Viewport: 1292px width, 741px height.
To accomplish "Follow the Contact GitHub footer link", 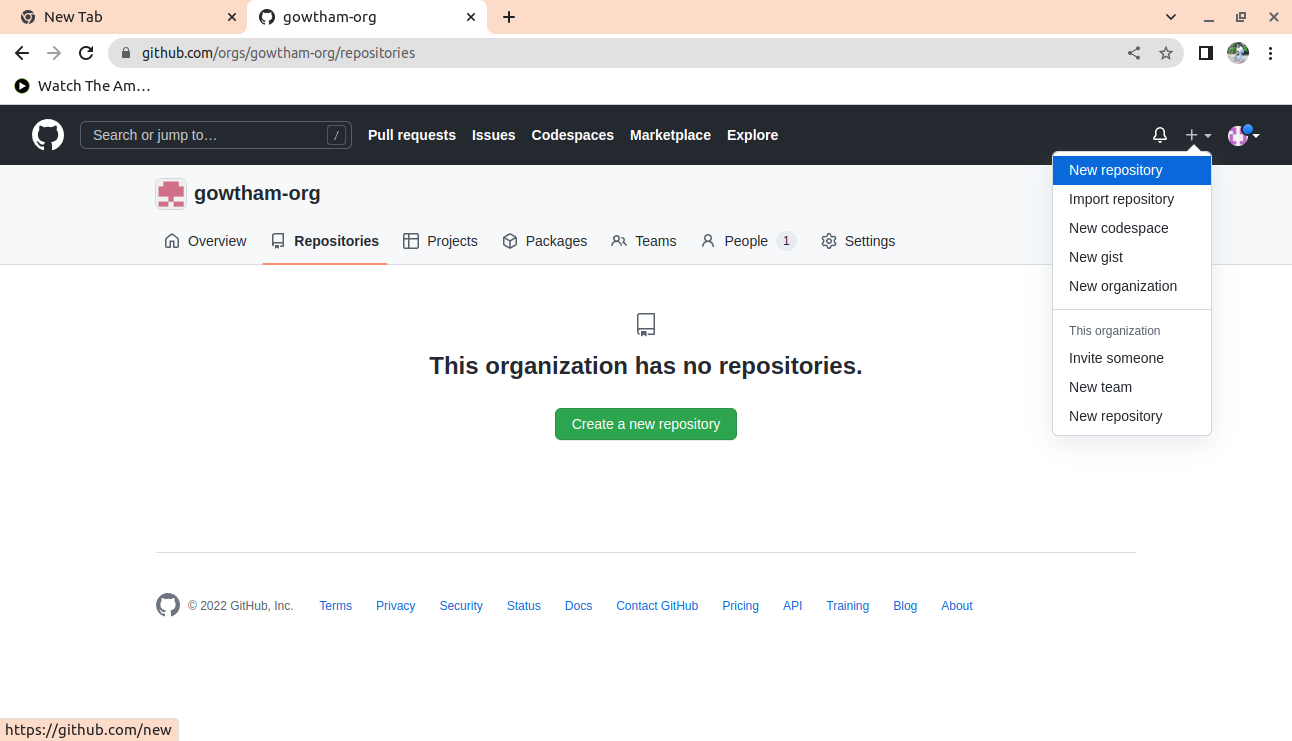I will point(657,606).
